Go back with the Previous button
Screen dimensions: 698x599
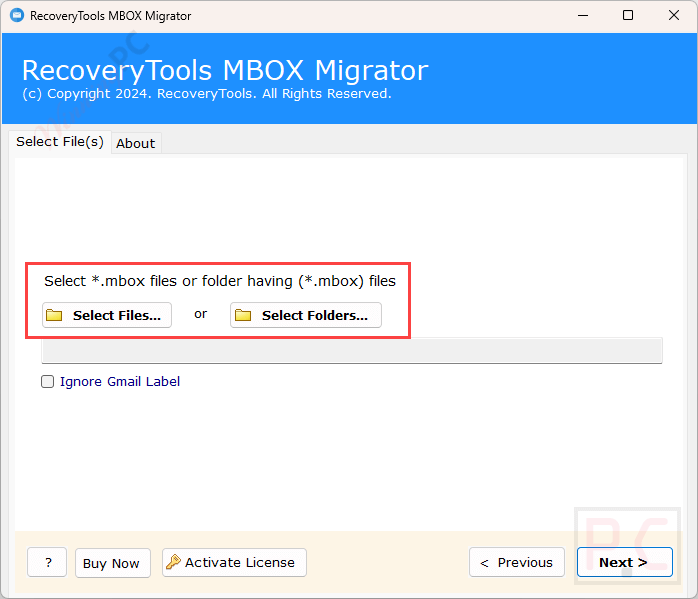click(x=517, y=562)
